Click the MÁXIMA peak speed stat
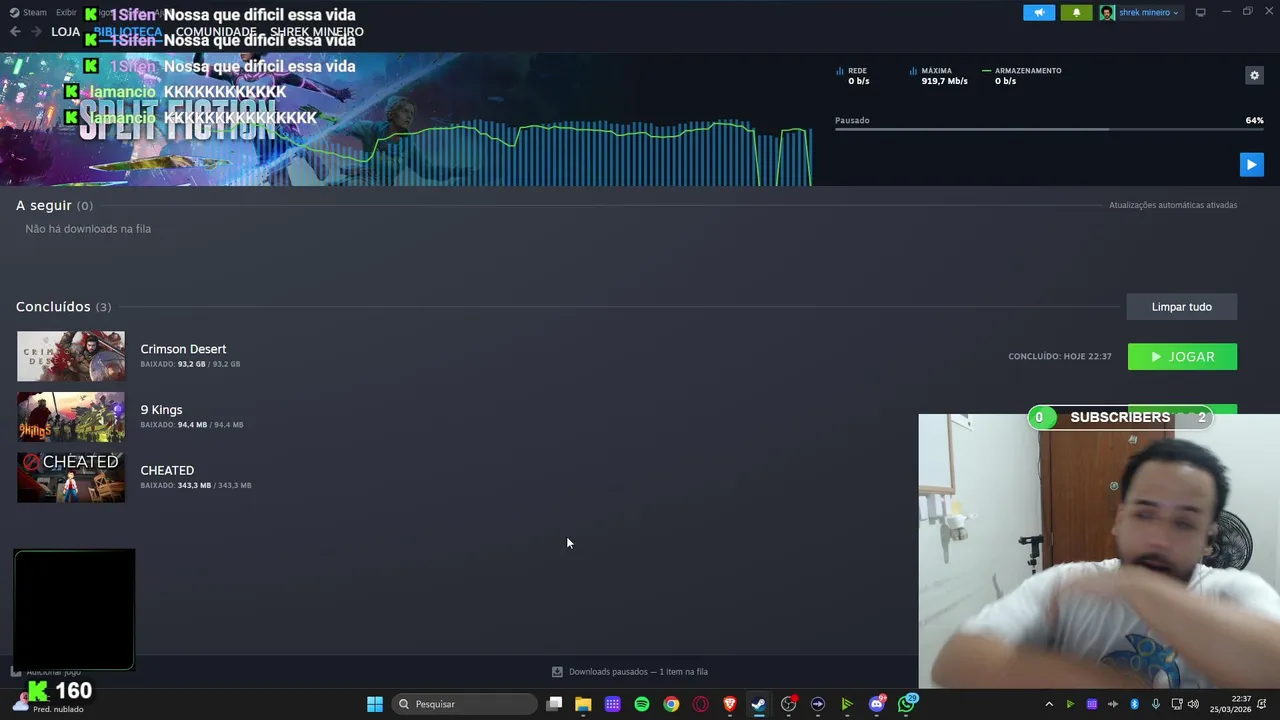This screenshot has width=1280, height=720. point(938,76)
